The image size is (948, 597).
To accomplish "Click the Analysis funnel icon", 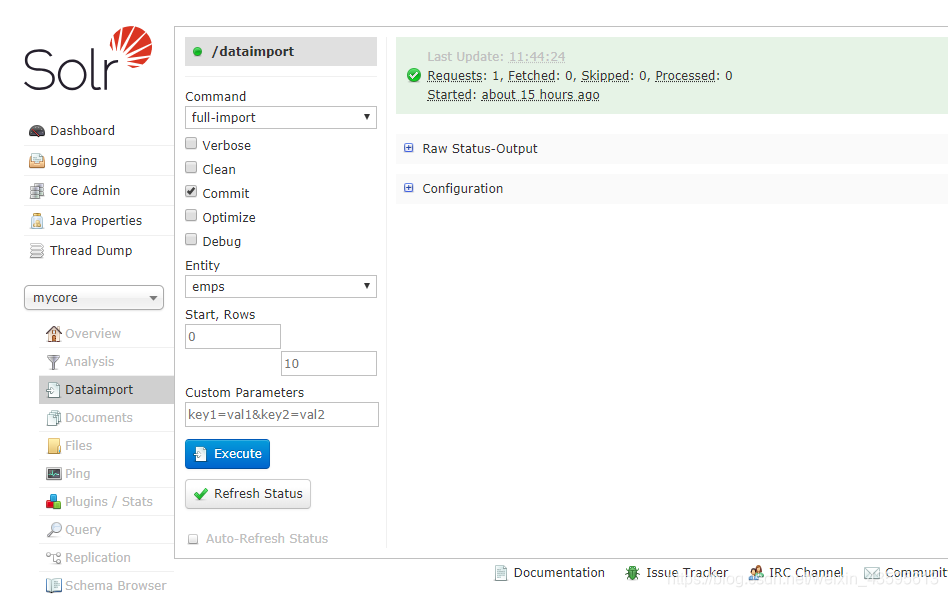I will click(54, 362).
